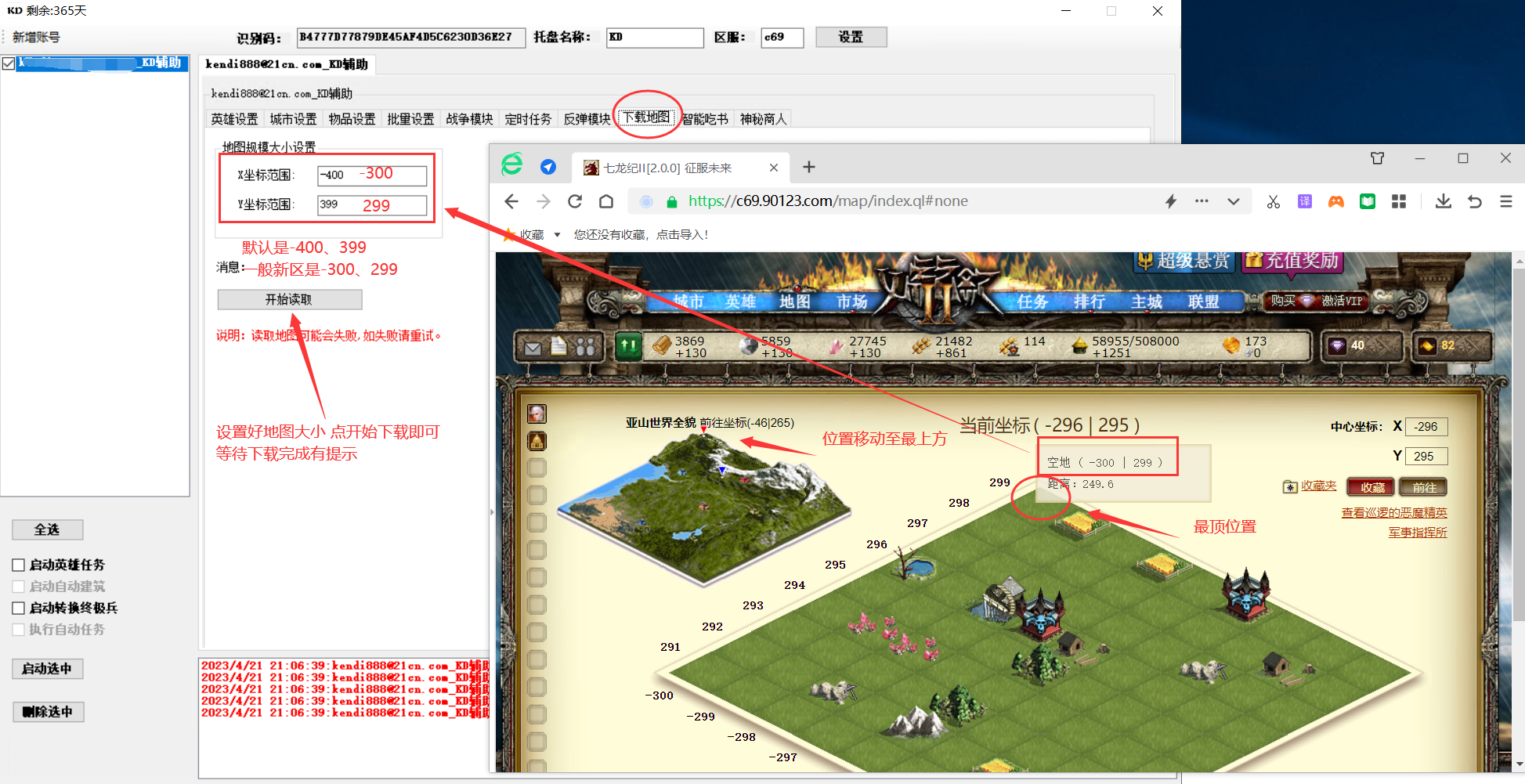Open the three-dots address bar menu
Screen dimensions: 1525x784
pyautogui.click(x=1202, y=201)
